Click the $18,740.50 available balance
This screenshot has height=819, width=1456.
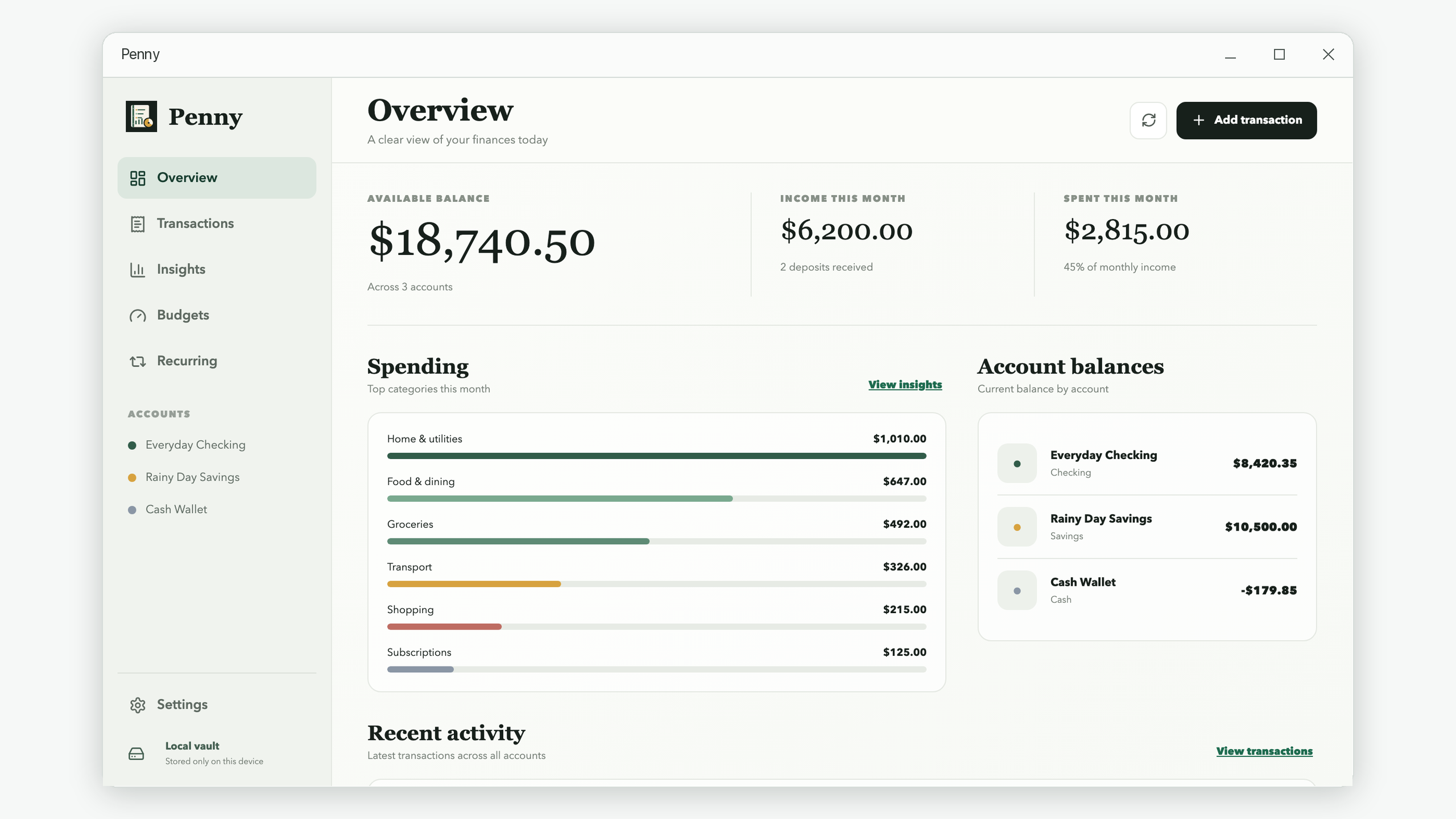tap(482, 243)
